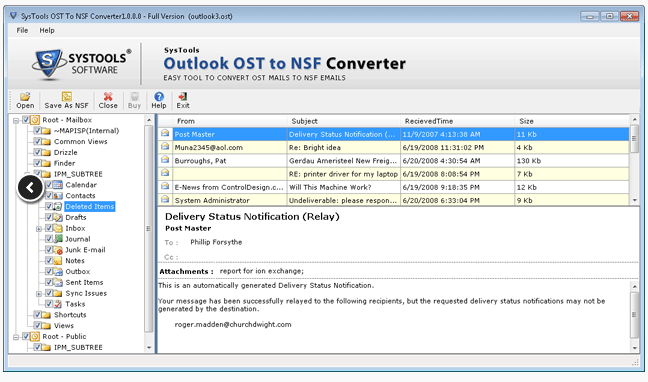648x382 pixels.
Task: Click folder tree scrollbar up arrow
Action: point(149,120)
